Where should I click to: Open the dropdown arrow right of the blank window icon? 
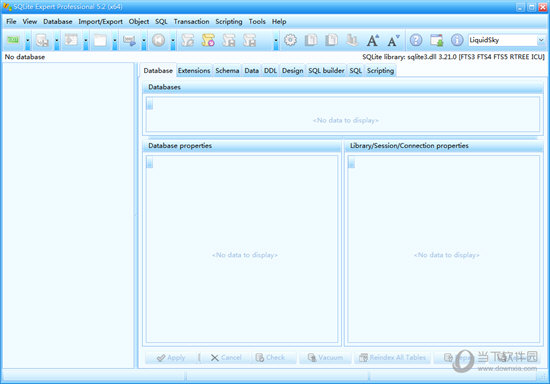click(115, 41)
